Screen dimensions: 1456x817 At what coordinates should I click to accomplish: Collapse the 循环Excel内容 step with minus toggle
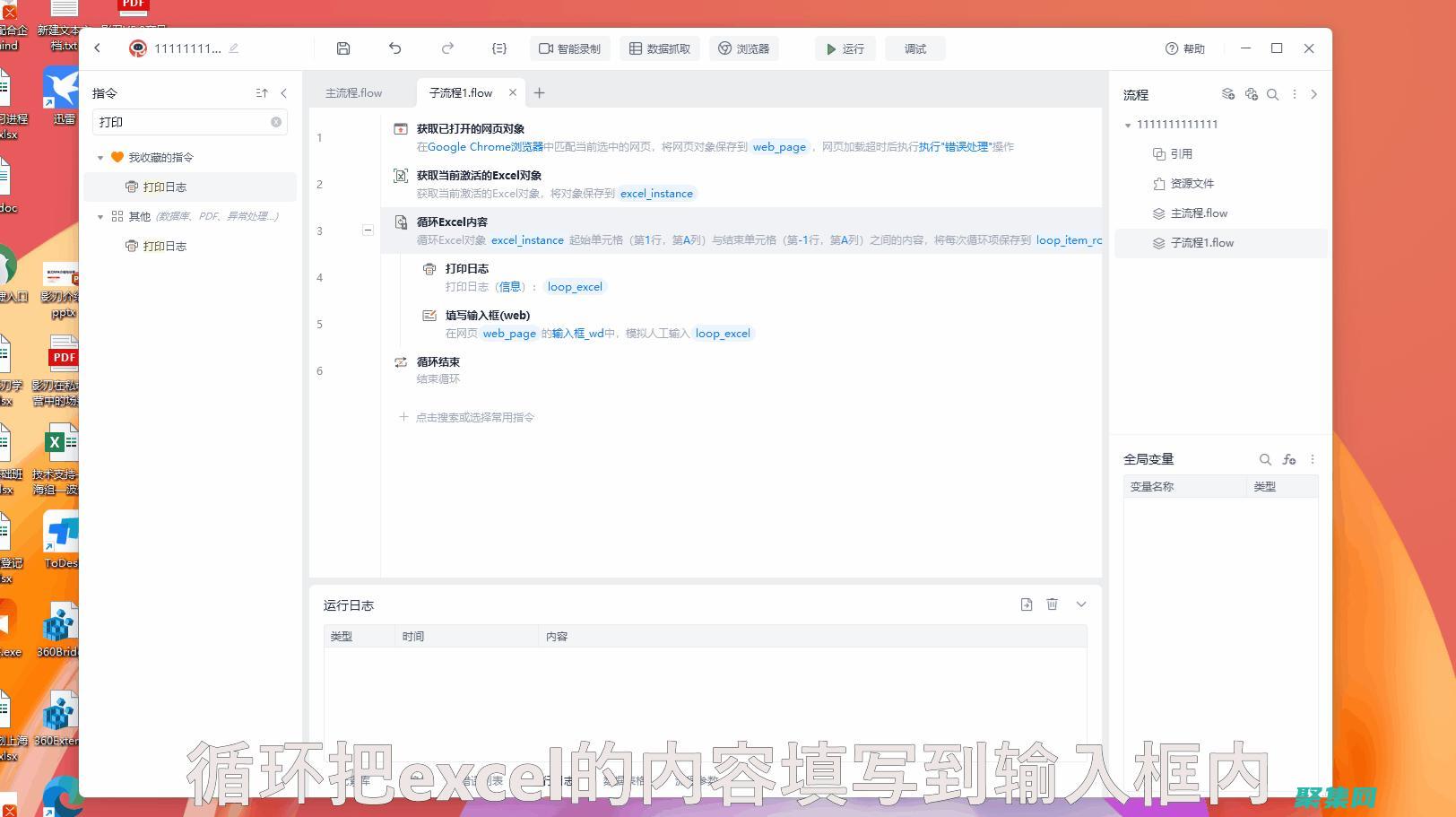[368, 230]
